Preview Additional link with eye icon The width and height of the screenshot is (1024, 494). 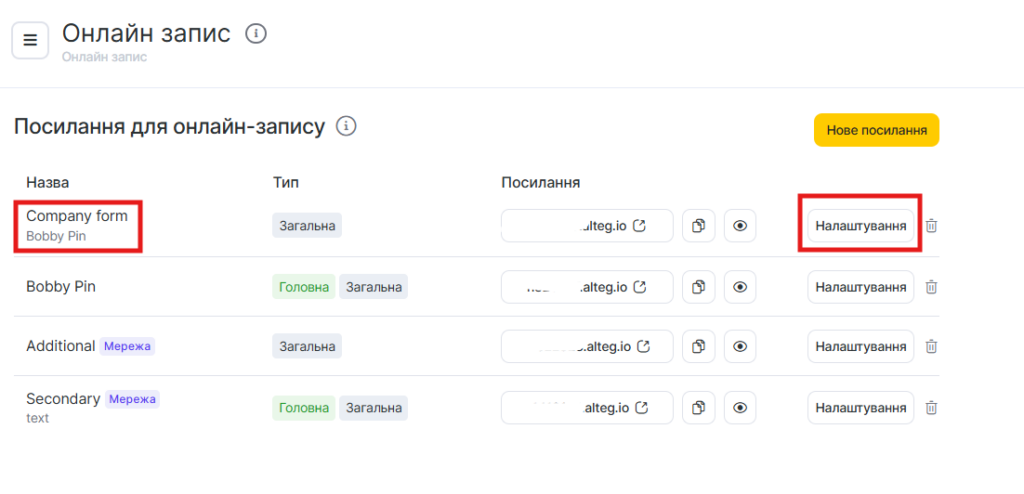point(740,347)
